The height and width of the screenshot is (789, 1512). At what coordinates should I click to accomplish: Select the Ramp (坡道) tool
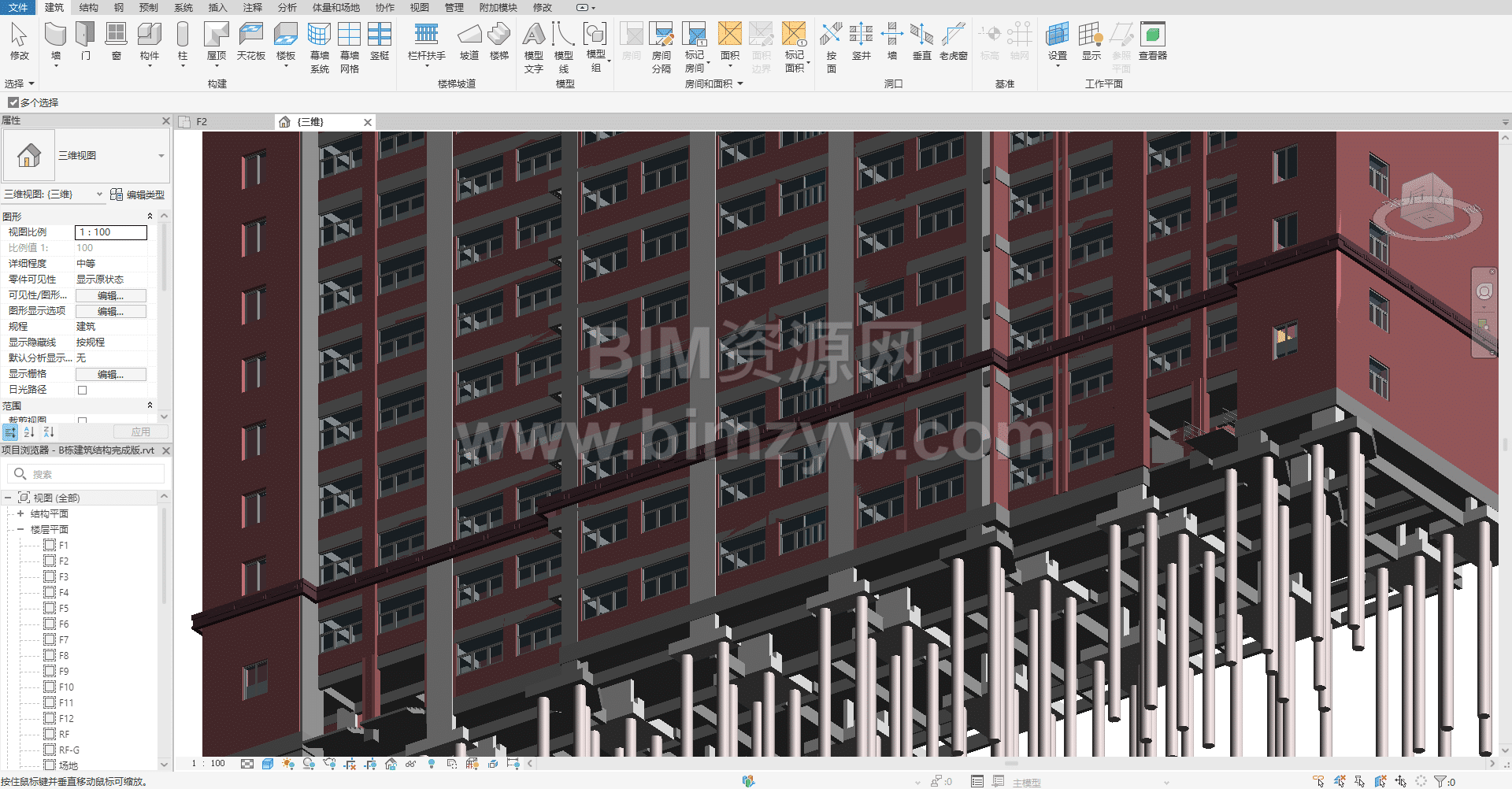(469, 42)
